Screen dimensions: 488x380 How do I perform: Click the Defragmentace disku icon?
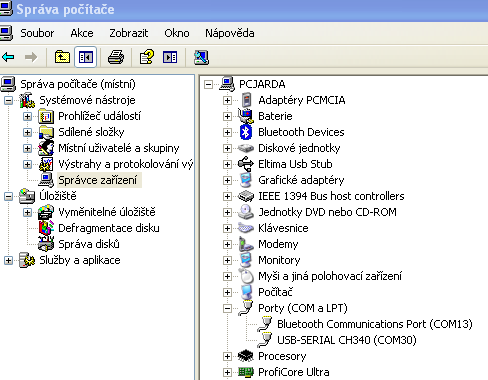click(46, 228)
